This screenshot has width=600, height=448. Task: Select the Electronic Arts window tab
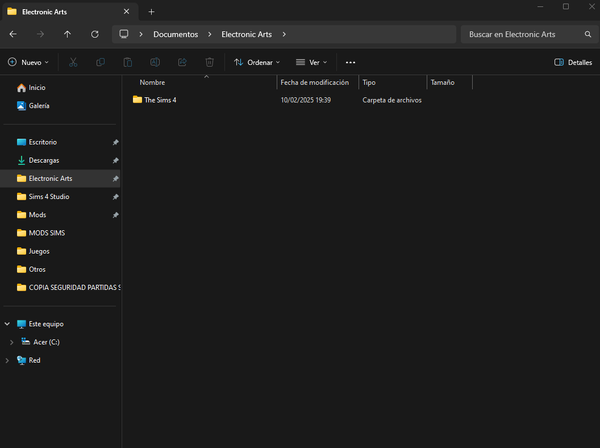point(69,12)
